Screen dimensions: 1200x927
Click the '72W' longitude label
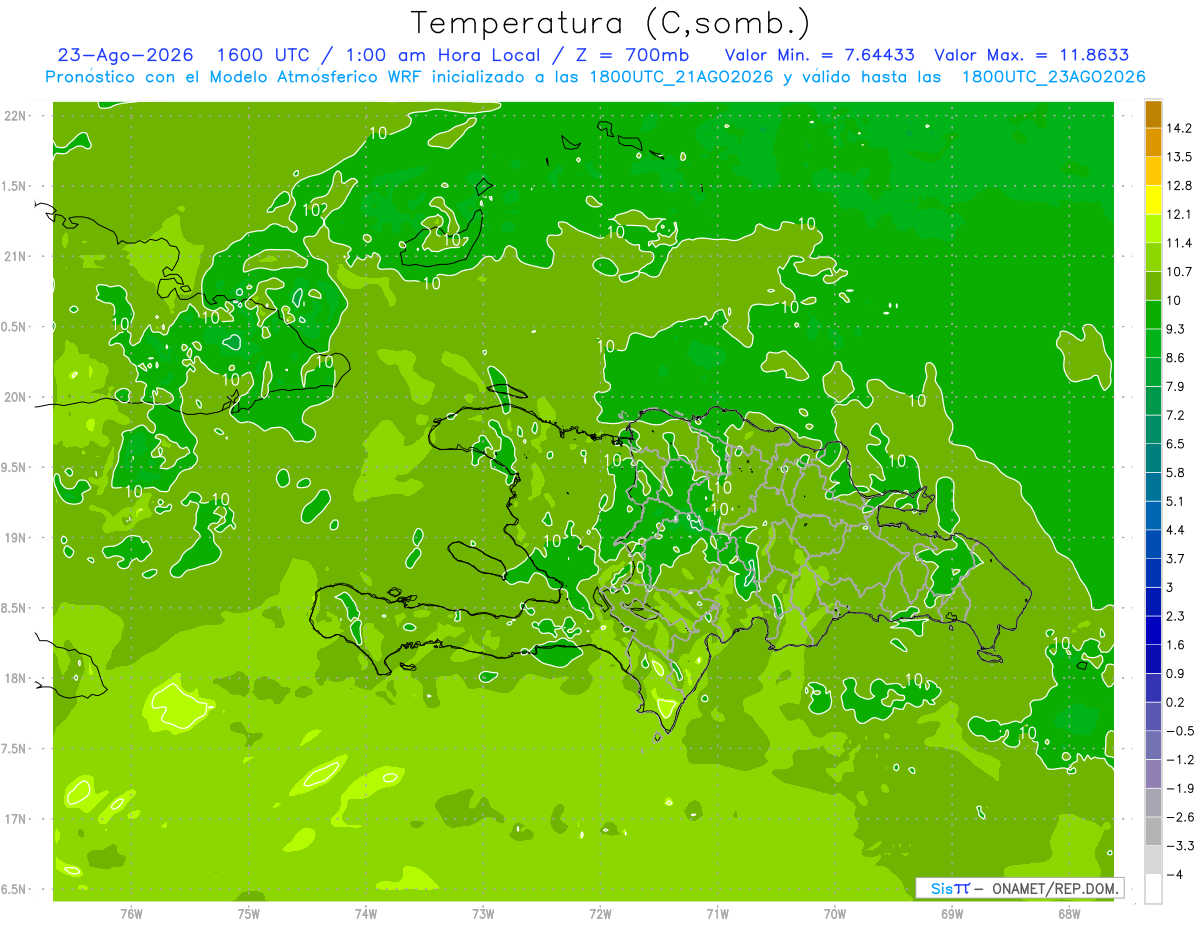pos(600,913)
